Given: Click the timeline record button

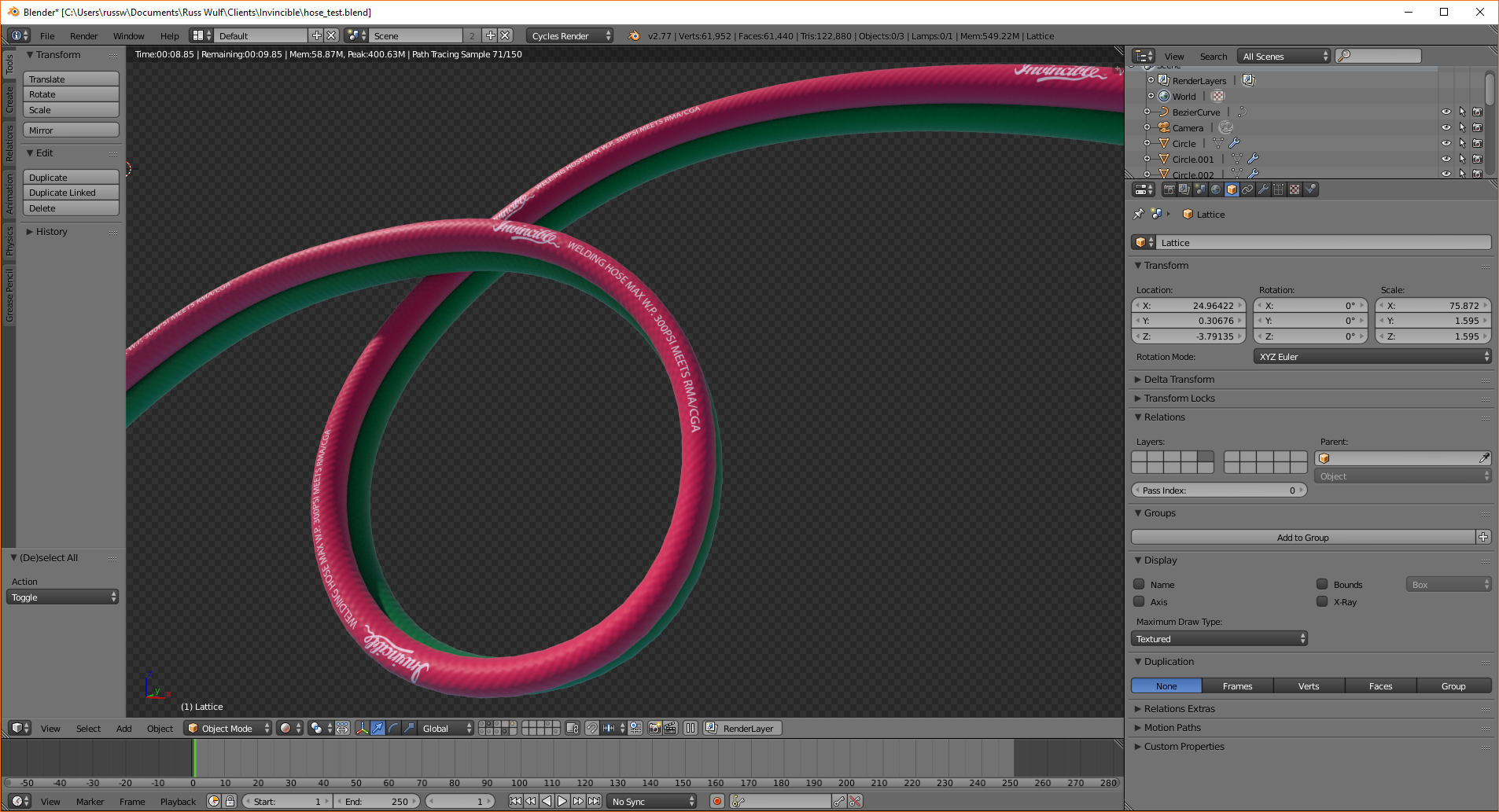Looking at the screenshot, I should point(717,802).
